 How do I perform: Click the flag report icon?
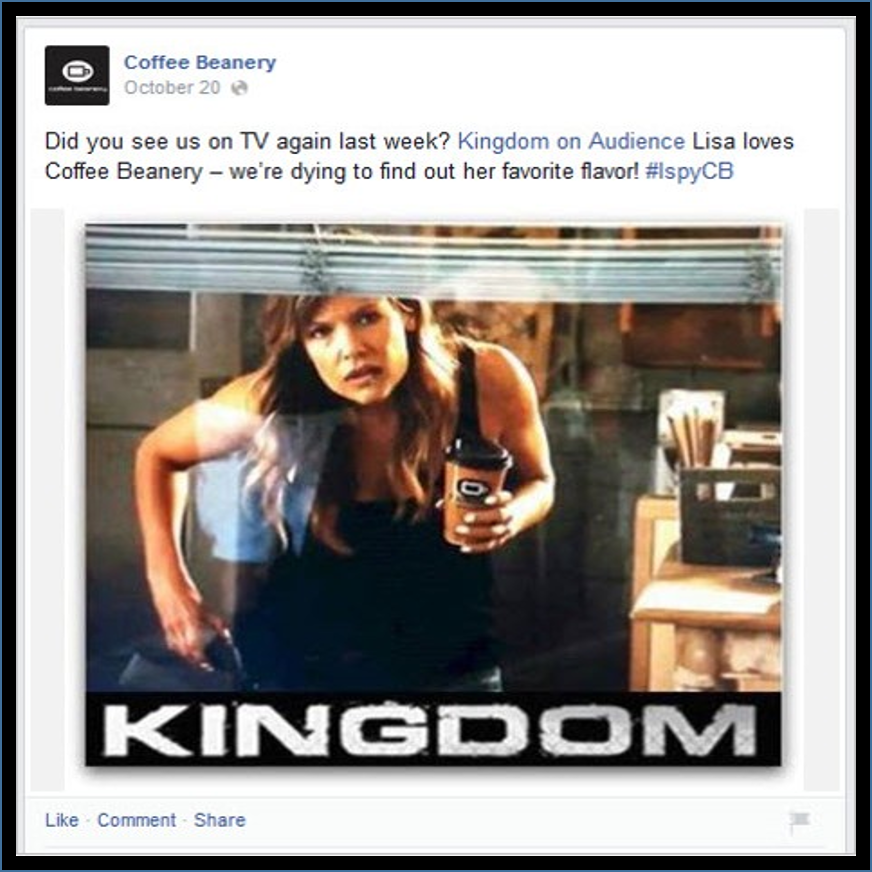point(799,821)
